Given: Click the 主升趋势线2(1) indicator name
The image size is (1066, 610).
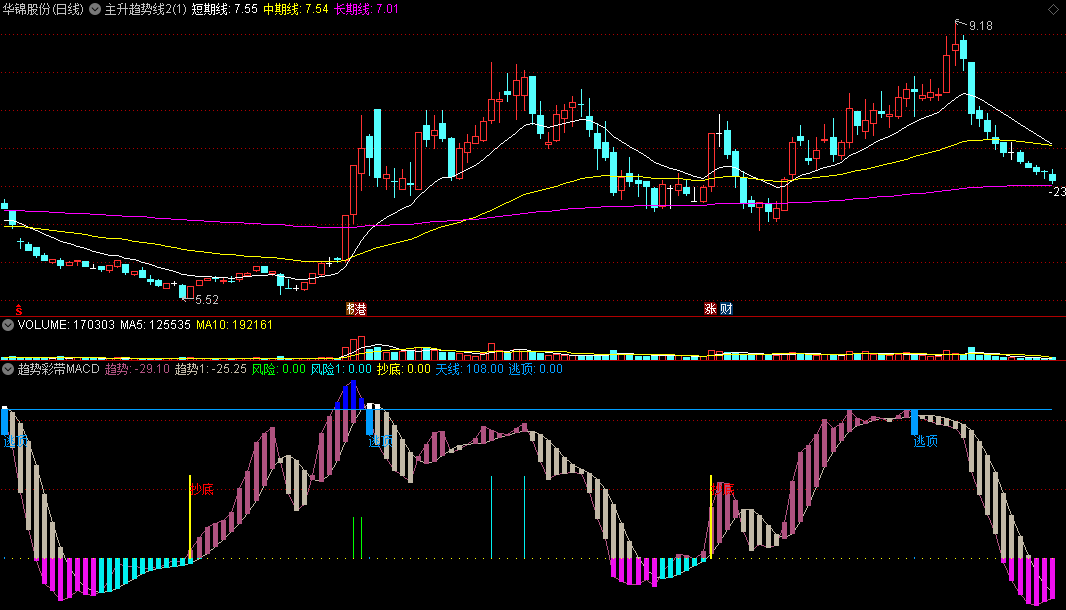Looking at the screenshot, I should [x=145, y=10].
